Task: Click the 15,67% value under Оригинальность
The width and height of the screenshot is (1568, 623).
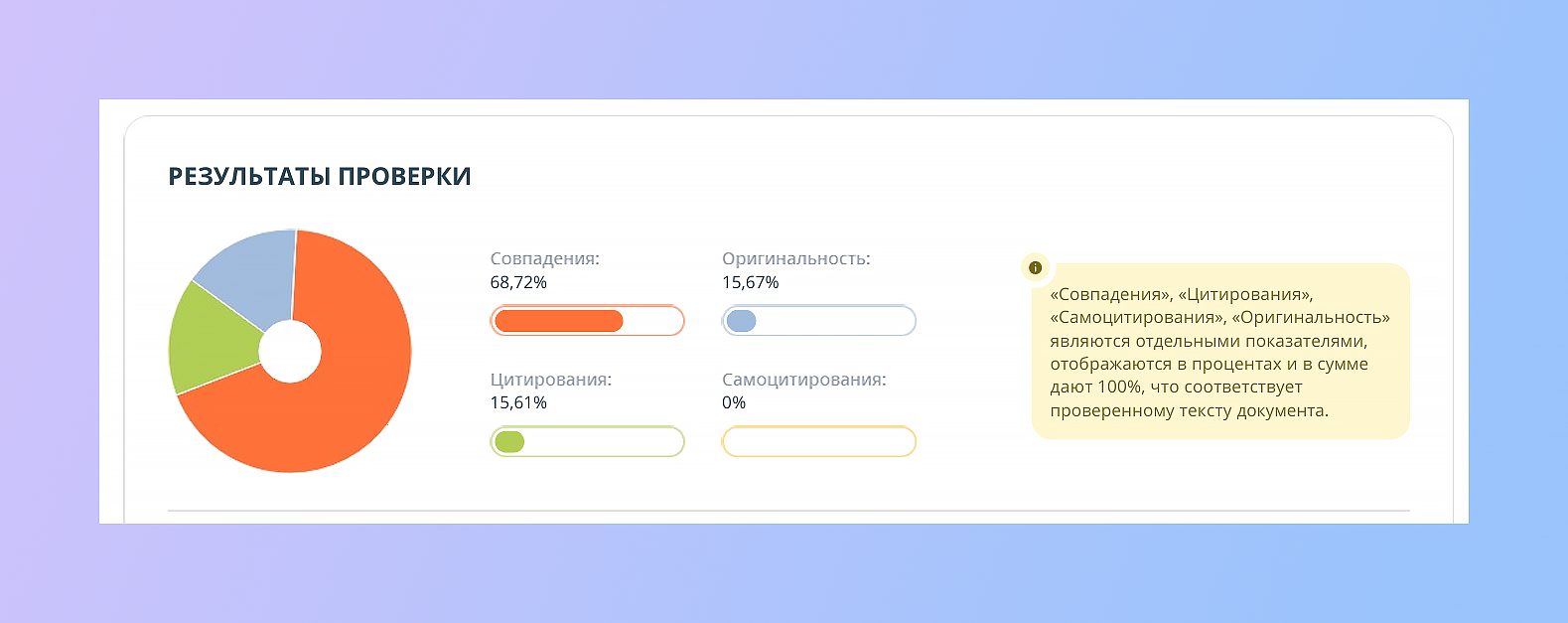Action: [x=750, y=281]
